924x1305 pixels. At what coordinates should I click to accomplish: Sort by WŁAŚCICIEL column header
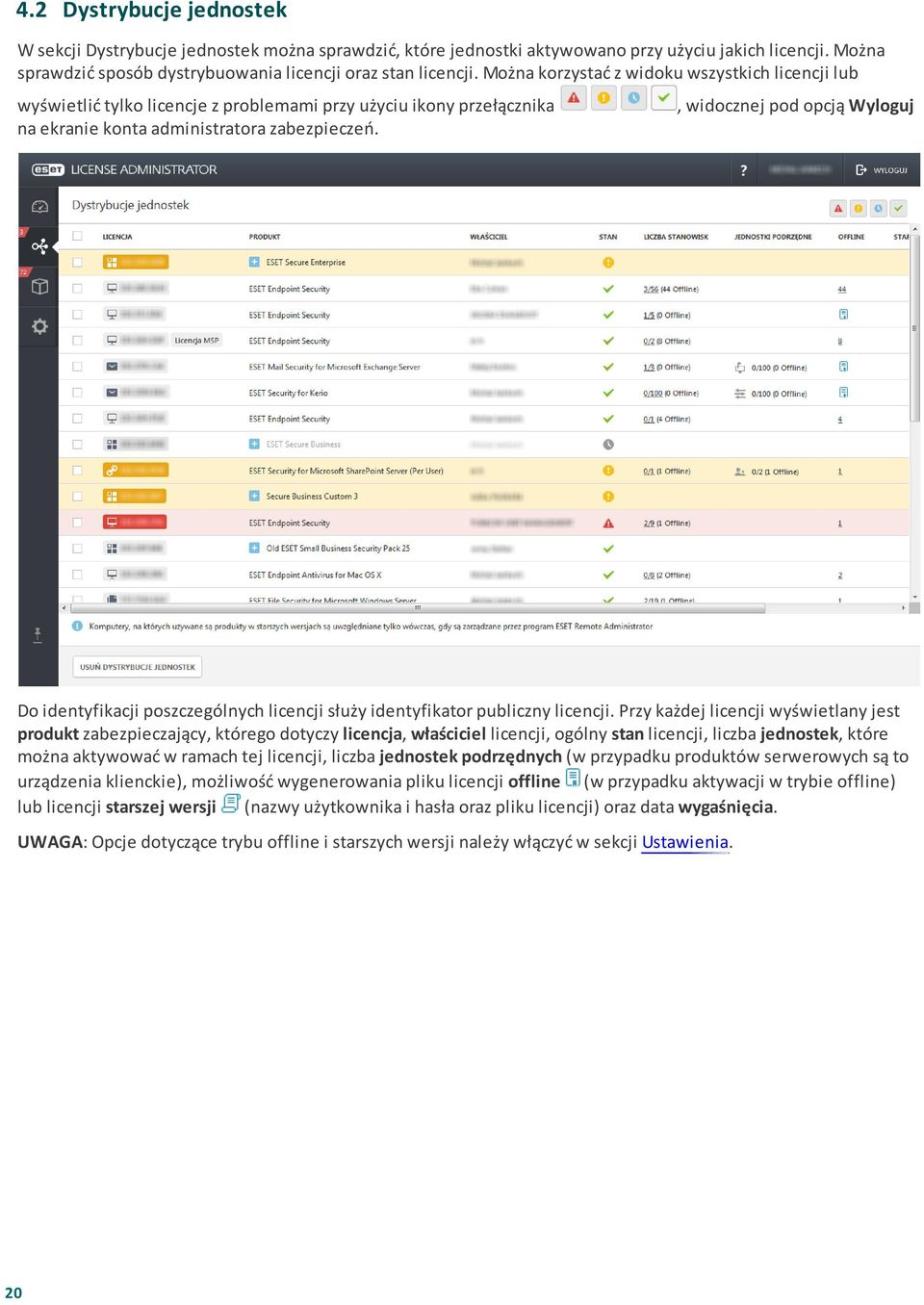pyautogui.click(x=489, y=237)
